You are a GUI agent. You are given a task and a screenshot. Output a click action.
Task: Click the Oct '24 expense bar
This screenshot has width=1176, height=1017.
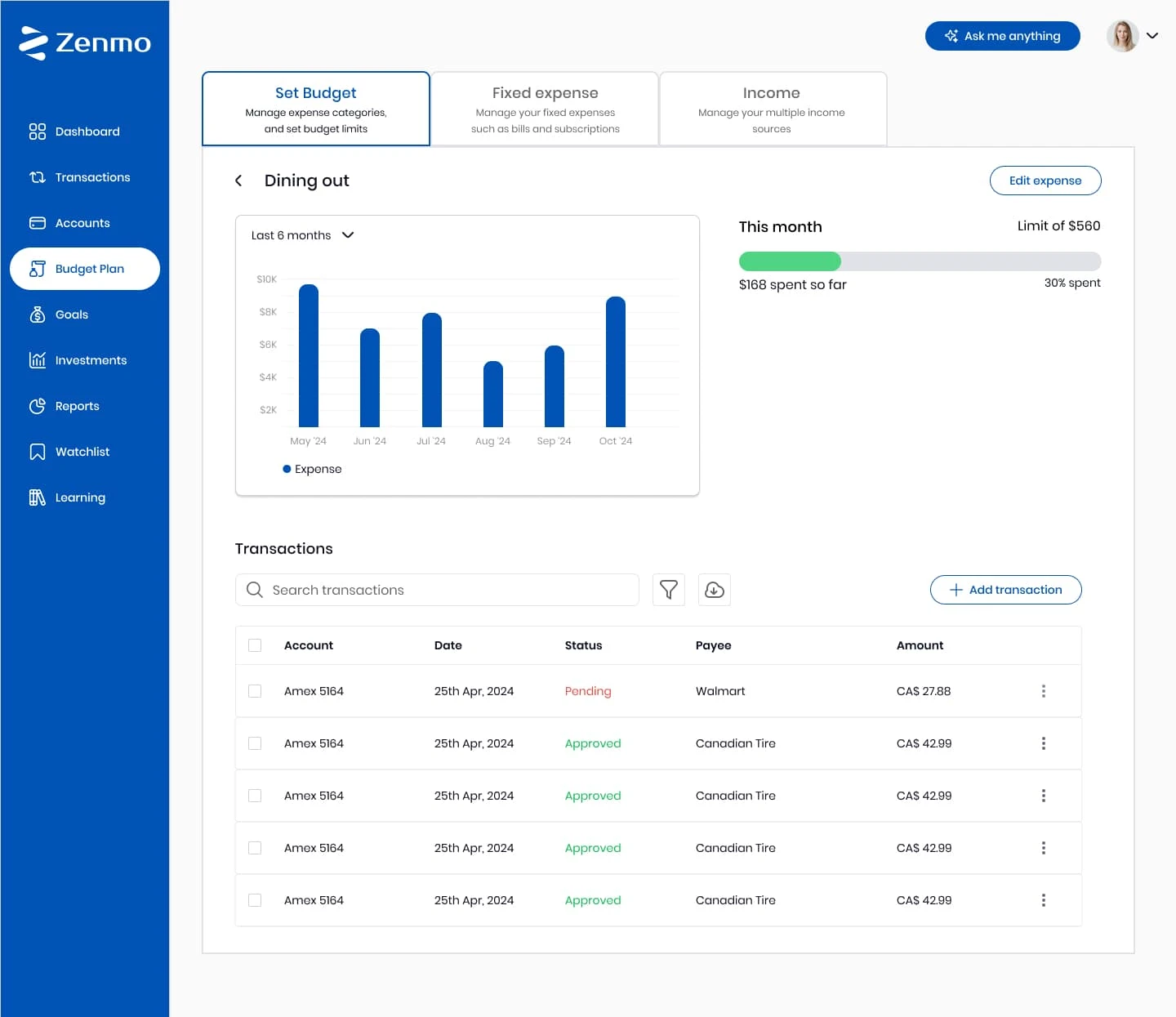616,362
